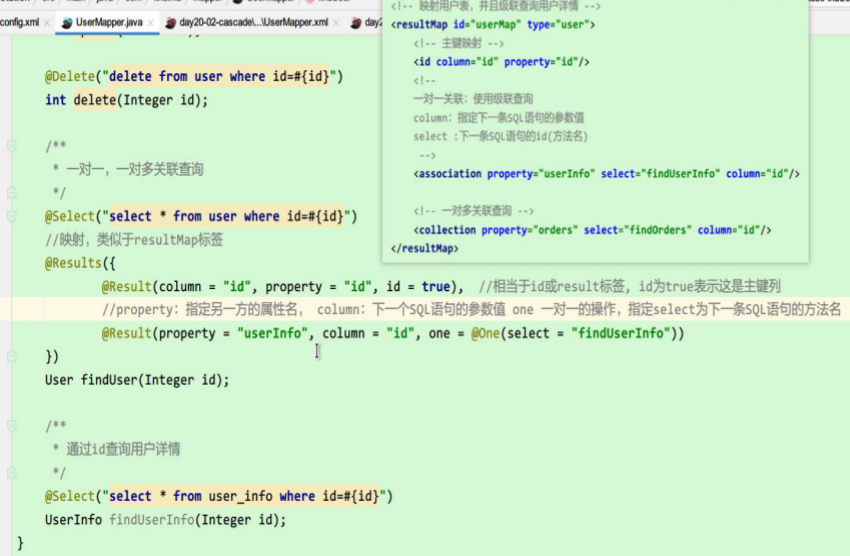
Task: Click the resultMap id="userMap" tag in popup
Action: [493, 24]
